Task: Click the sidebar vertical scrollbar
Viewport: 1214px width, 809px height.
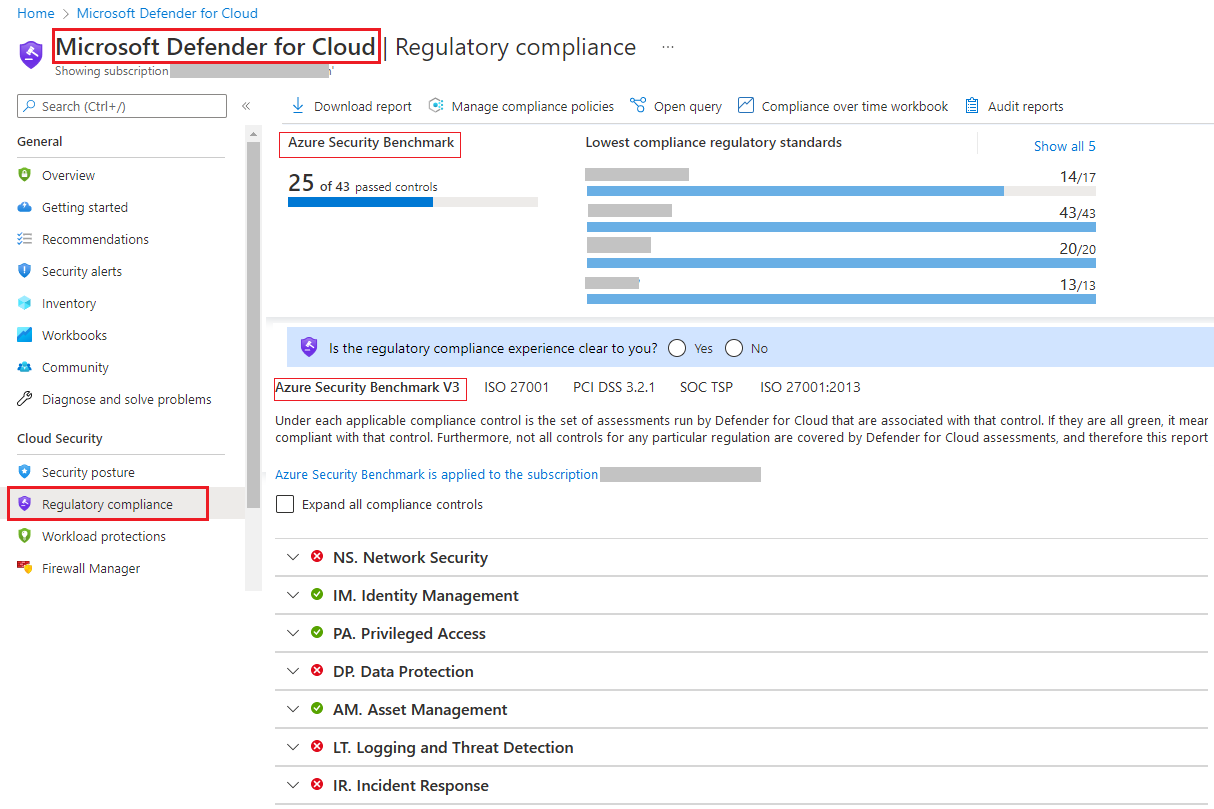Action: [x=253, y=325]
